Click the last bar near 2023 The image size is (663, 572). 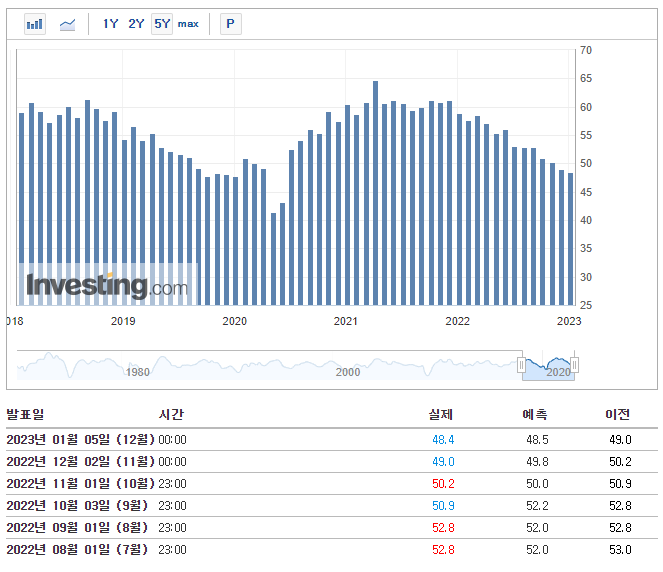(x=570, y=239)
